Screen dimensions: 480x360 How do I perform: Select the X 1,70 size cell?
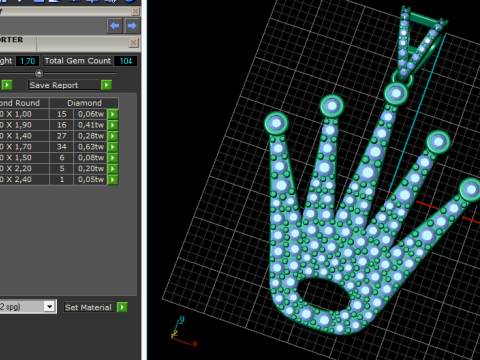(x=24, y=147)
